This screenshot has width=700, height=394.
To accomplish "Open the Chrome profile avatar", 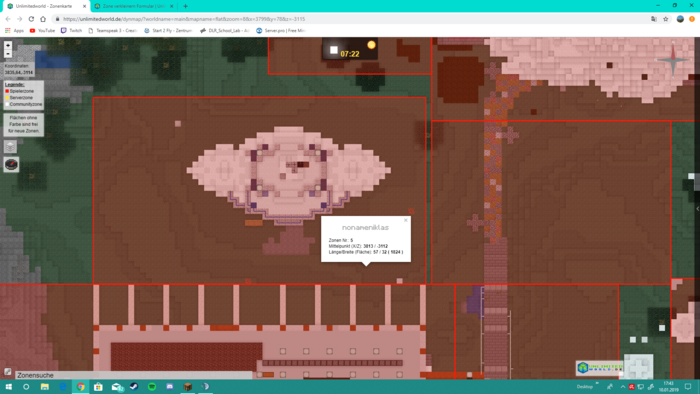I will (x=680, y=19).
